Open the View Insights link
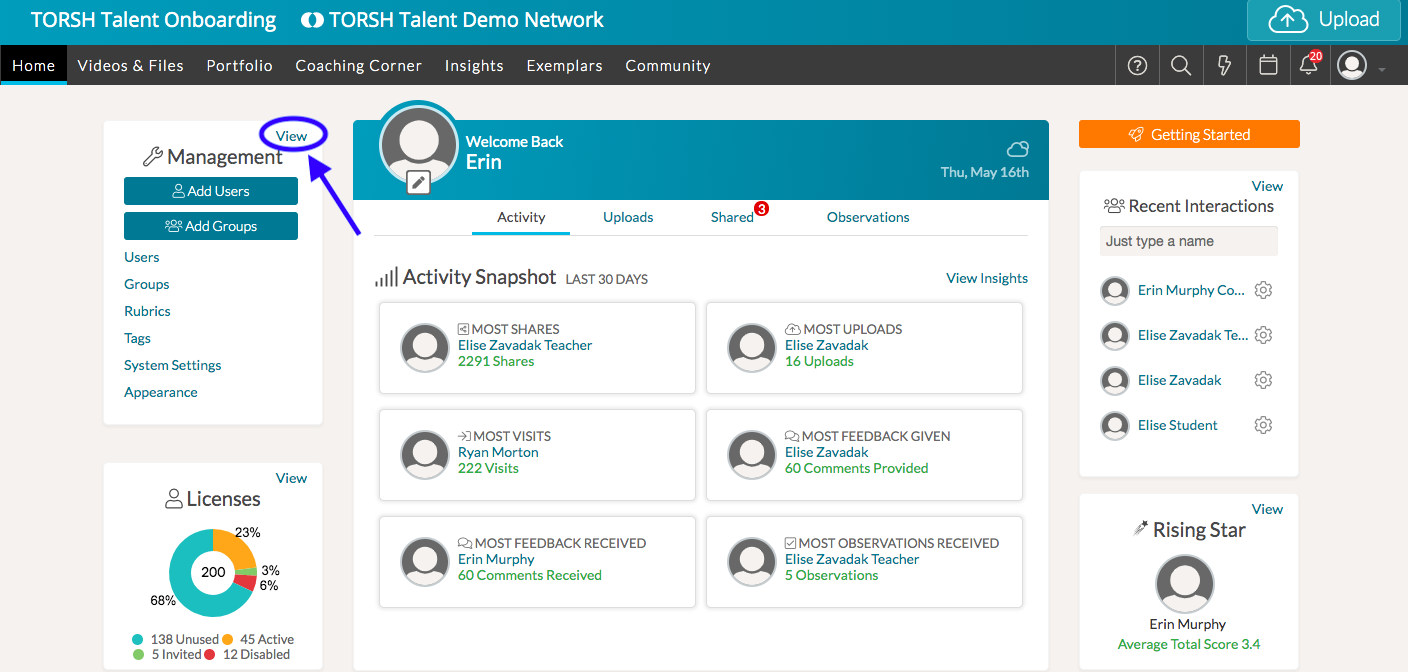 pos(986,278)
